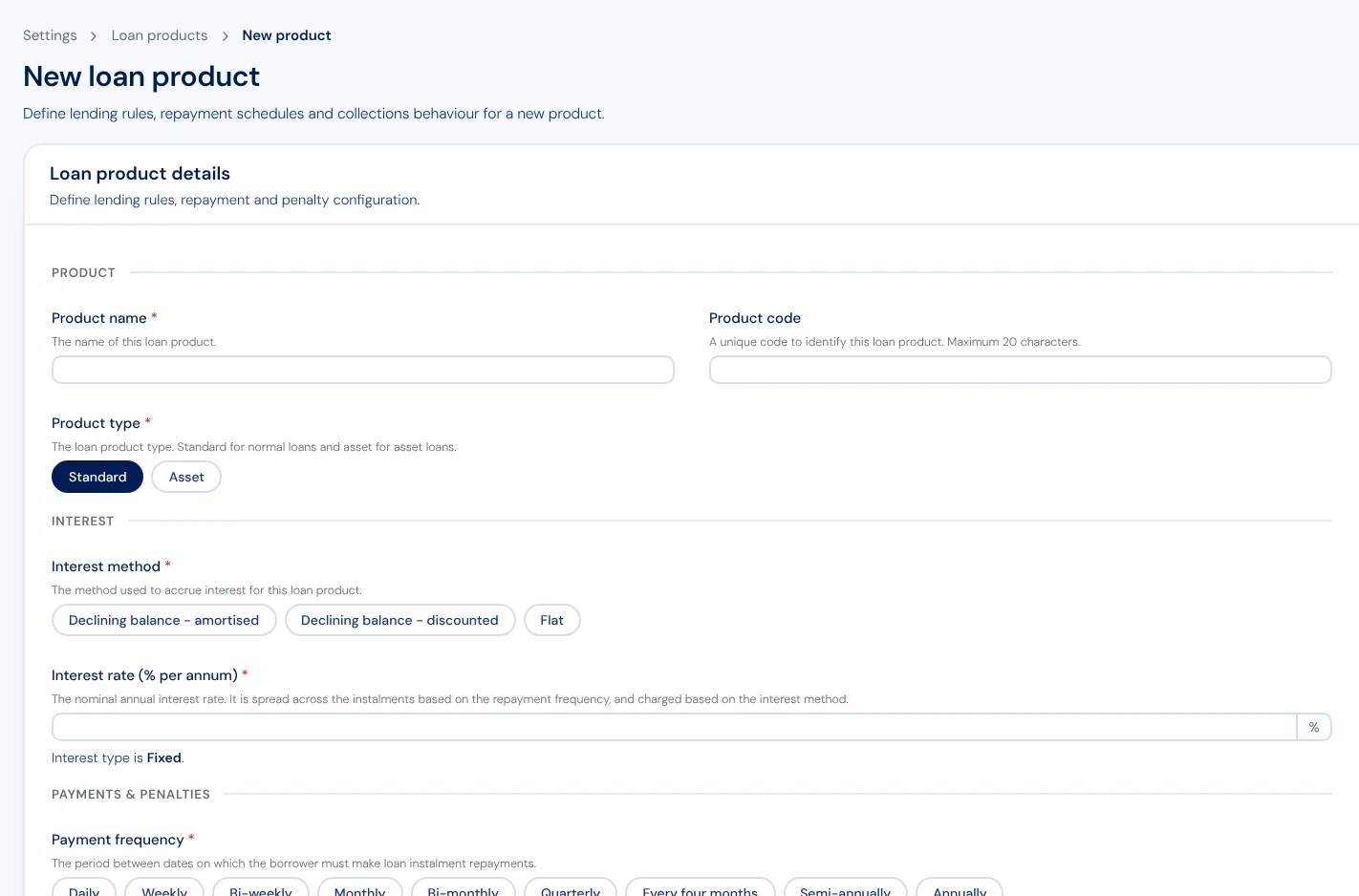Click the 'New loan product' page heading
Viewport: 1359px width, 896px height.
[x=141, y=76]
